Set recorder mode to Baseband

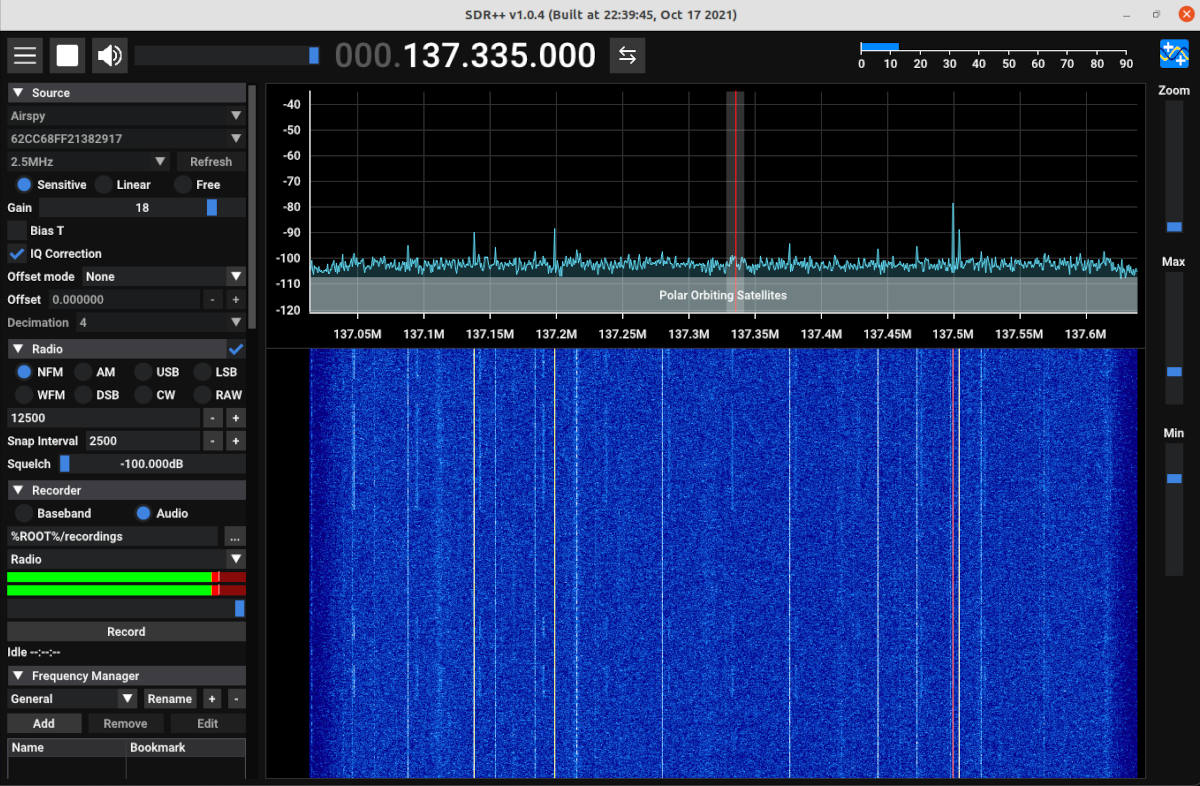tap(22, 512)
